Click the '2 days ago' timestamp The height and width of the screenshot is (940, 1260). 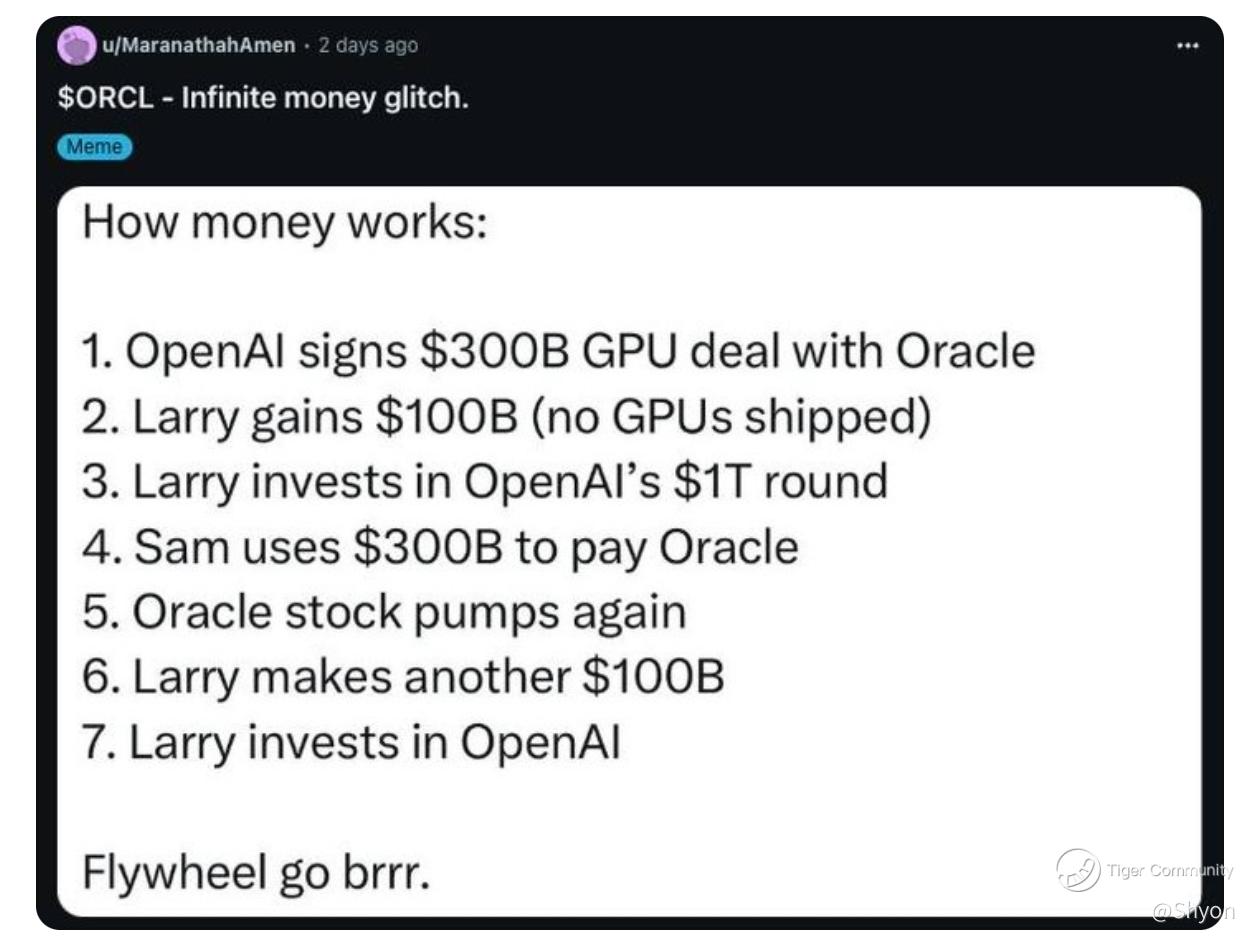pos(368,45)
